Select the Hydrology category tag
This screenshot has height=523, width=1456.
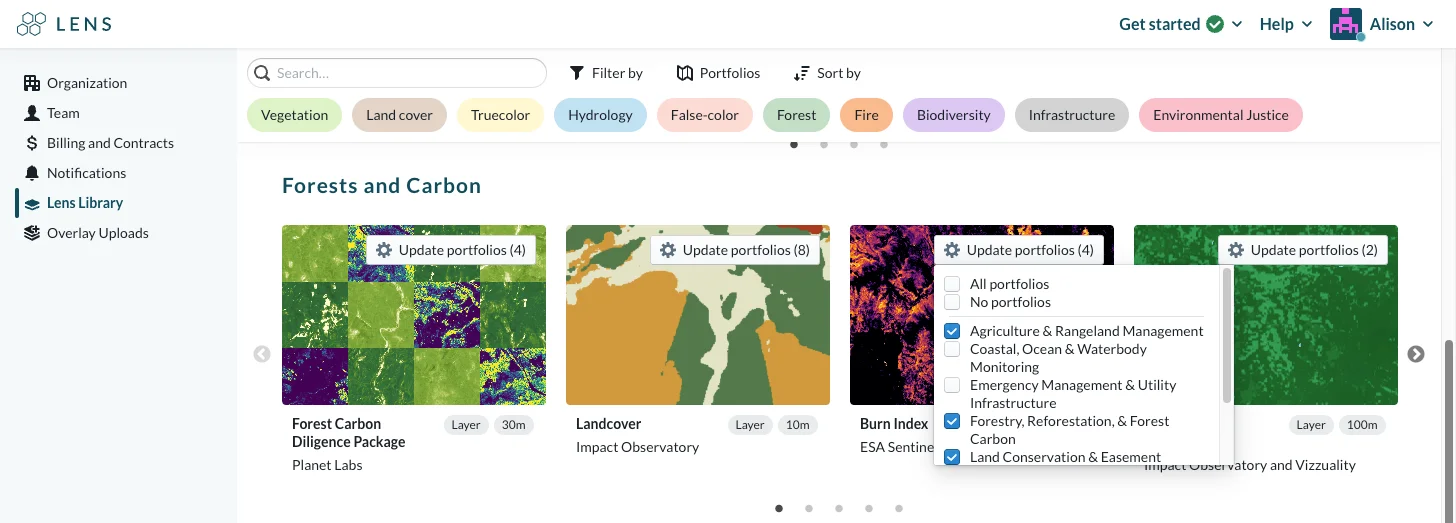pos(600,115)
